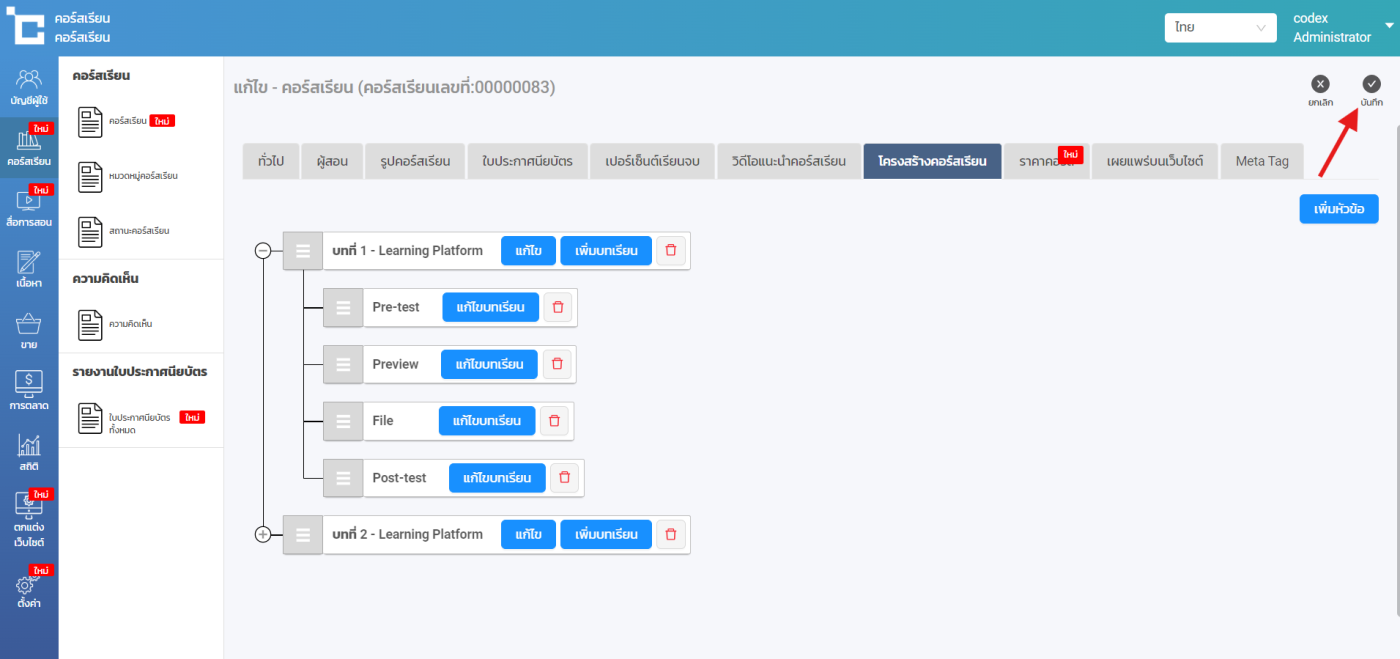This screenshot has width=1400, height=659.
Task: Click แก้ไขบทเรียน button for Preview lesson
Action: click(489, 364)
